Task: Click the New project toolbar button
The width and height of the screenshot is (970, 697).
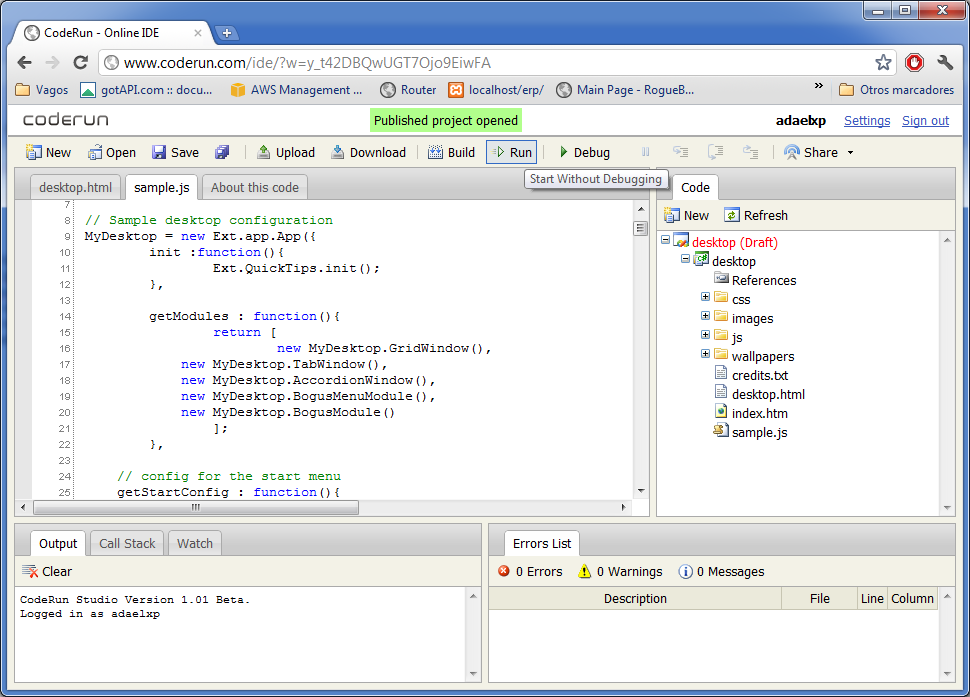Action: (x=48, y=152)
